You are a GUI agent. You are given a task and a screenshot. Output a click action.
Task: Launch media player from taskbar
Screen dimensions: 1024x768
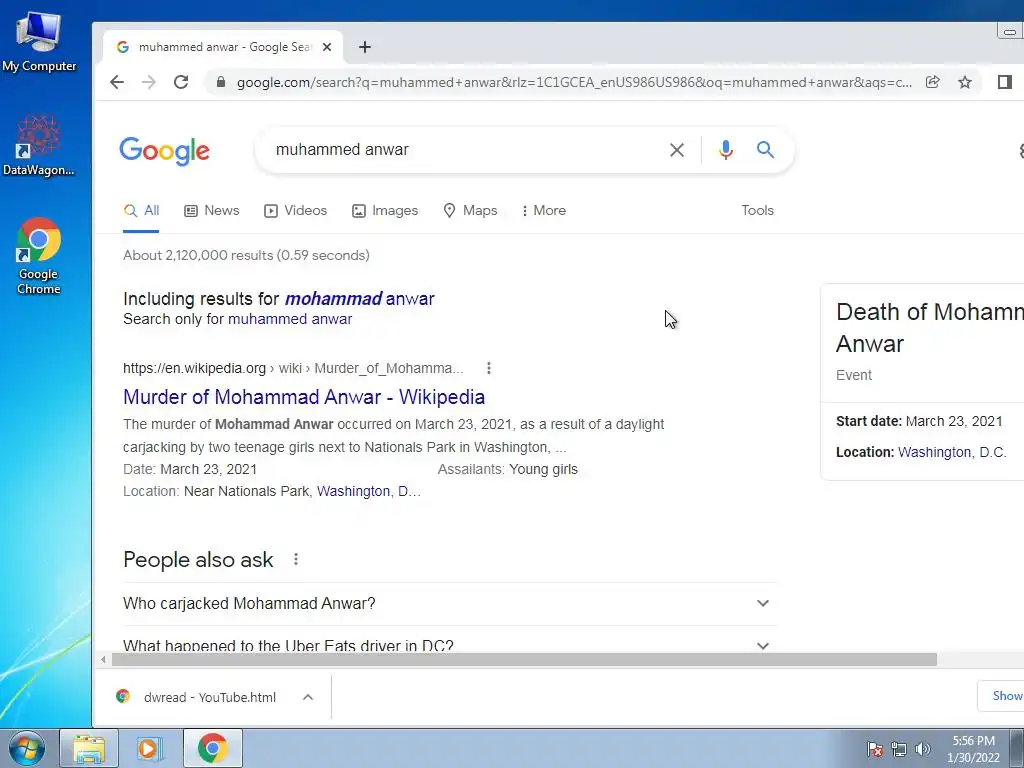(x=150, y=748)
